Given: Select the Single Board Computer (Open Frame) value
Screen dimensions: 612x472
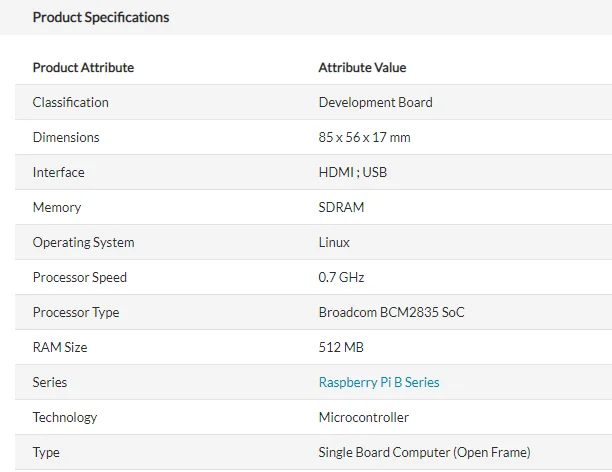Looking at the screenshot, I should tap(424, 452).
